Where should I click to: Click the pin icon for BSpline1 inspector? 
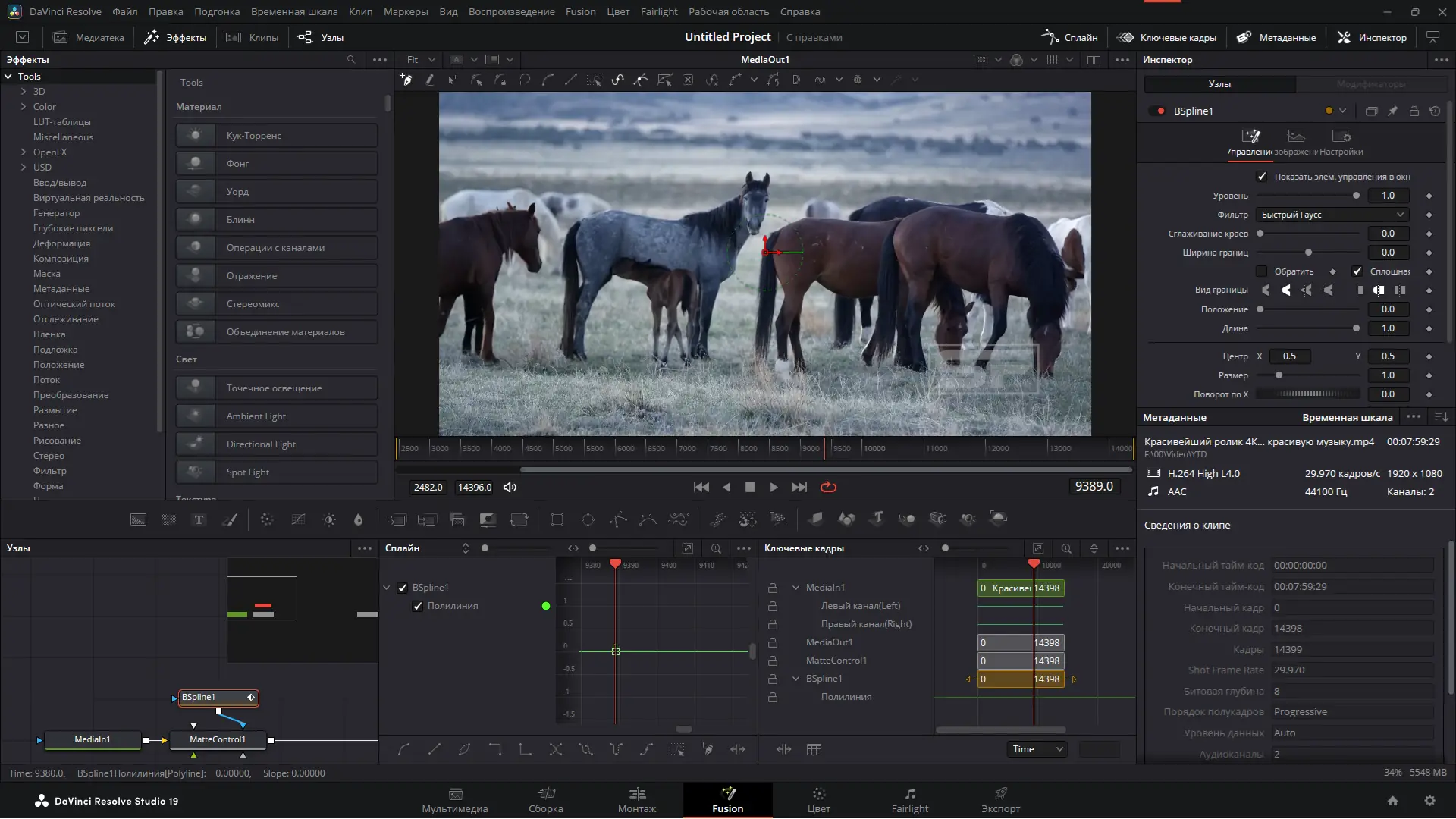[1392, 111]
